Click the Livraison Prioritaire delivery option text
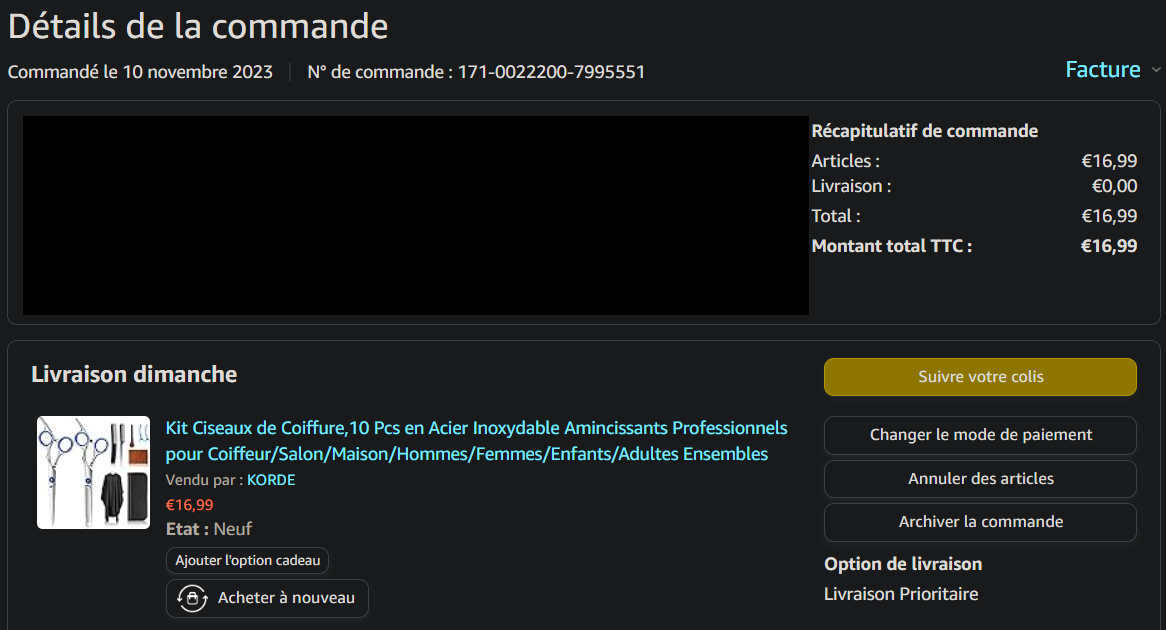This screenshot has height=630, width=1166. point(900,594)
